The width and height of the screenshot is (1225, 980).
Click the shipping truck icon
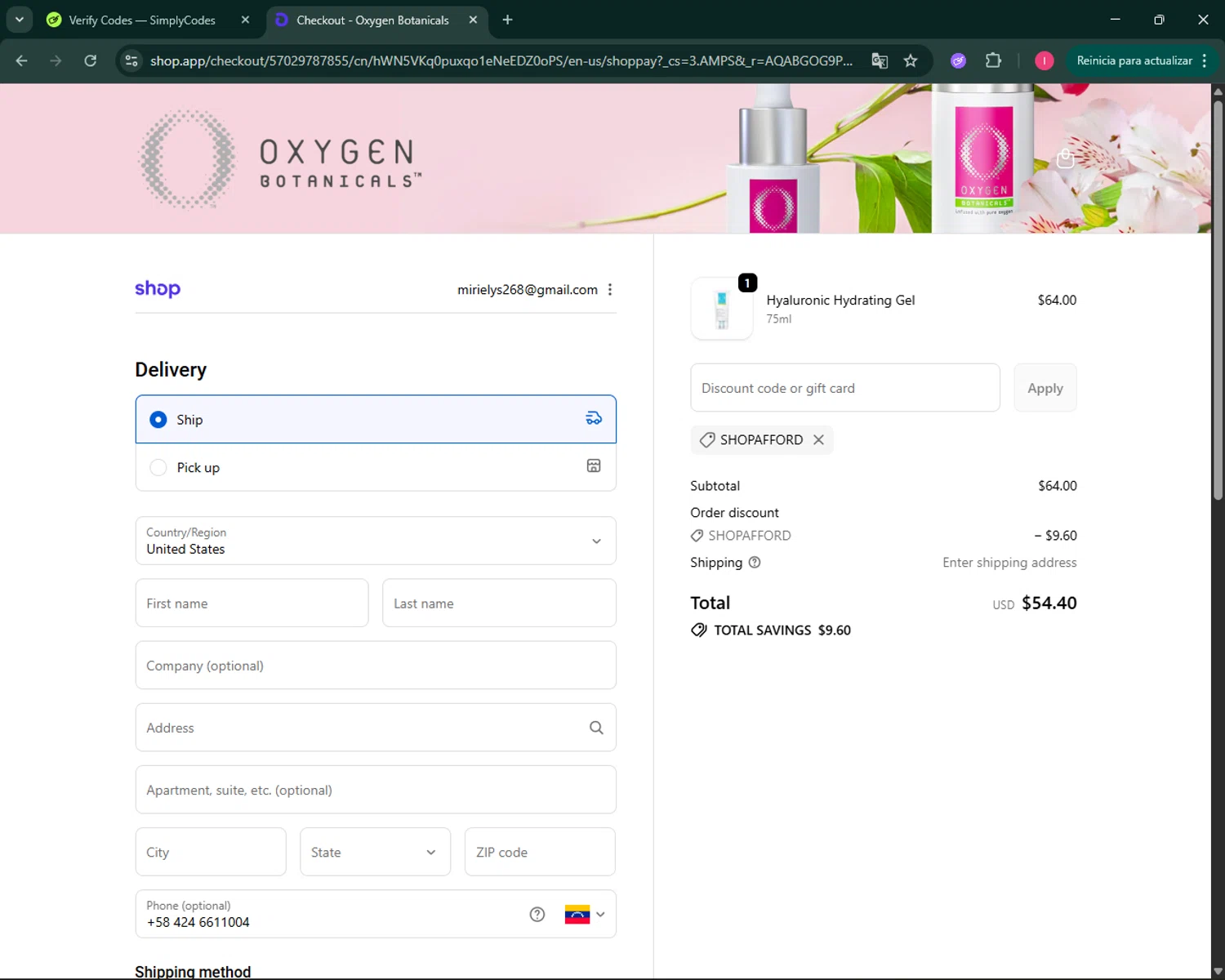tap(594, 418)
